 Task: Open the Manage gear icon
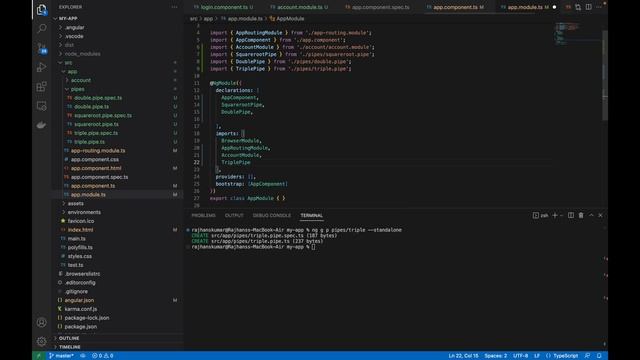42,341
